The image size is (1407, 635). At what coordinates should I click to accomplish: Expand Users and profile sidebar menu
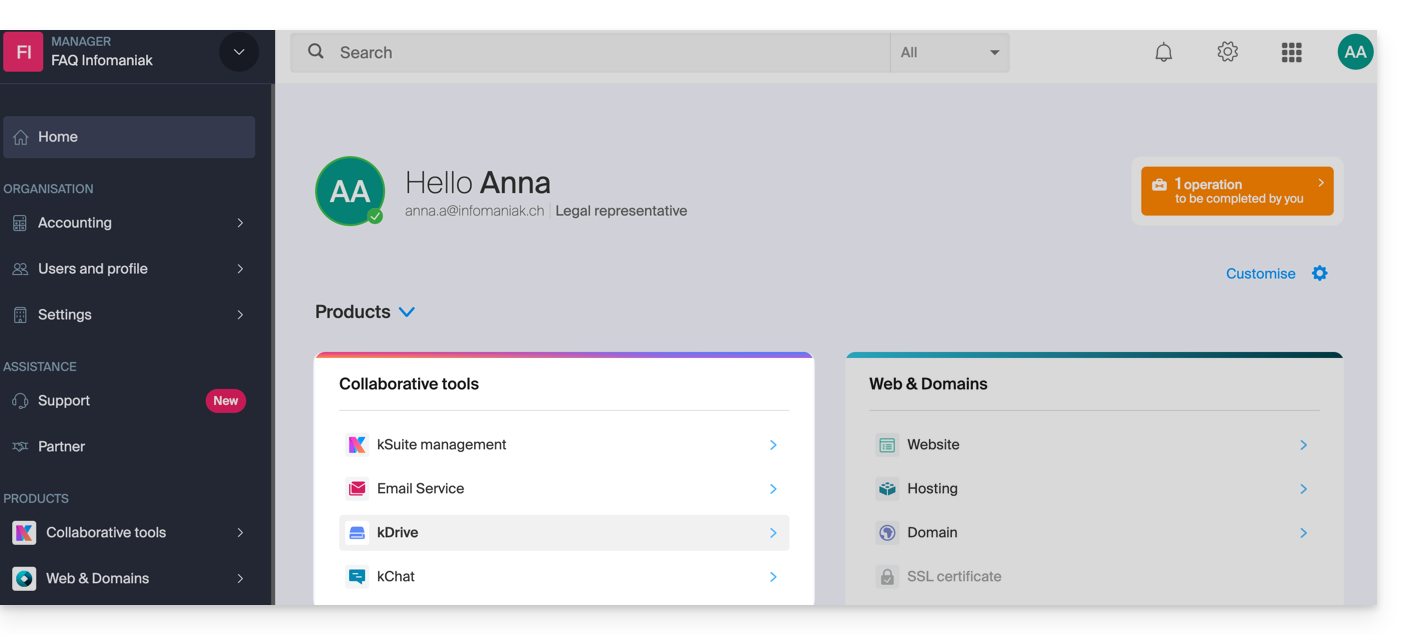coord(128,269)
